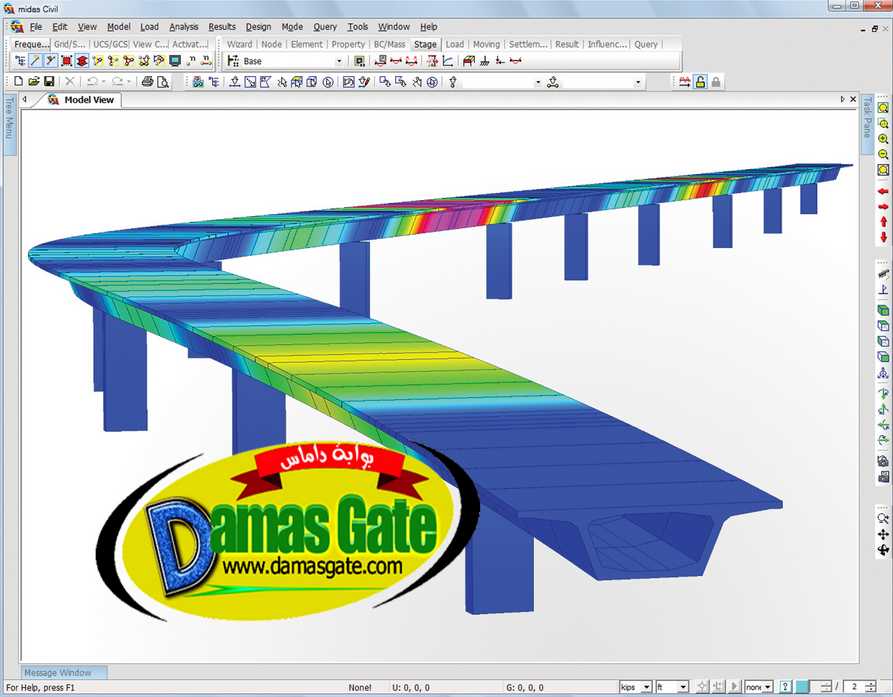The width and height of the screenshot is (893, 697).
Task: Open the Analysis menu
Action: 183,27
